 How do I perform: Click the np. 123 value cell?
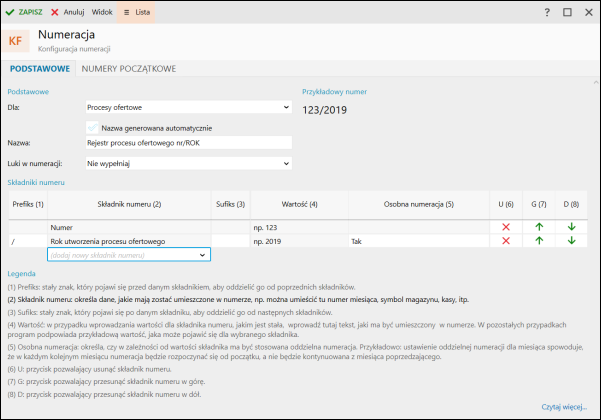[299, 228]
